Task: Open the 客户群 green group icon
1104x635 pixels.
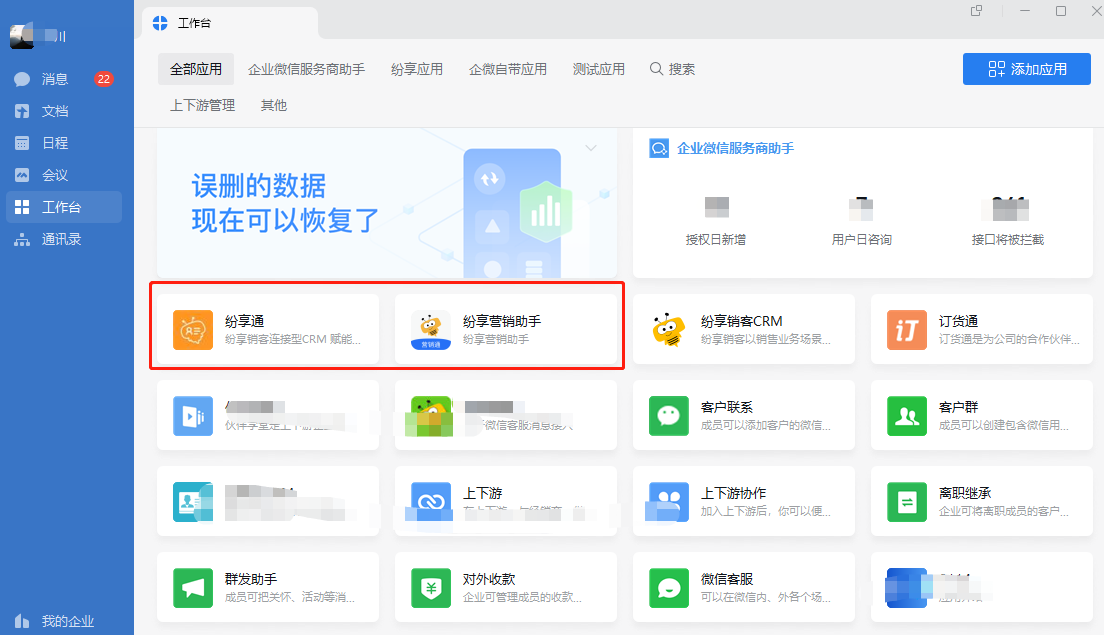Action: [907, 415]
